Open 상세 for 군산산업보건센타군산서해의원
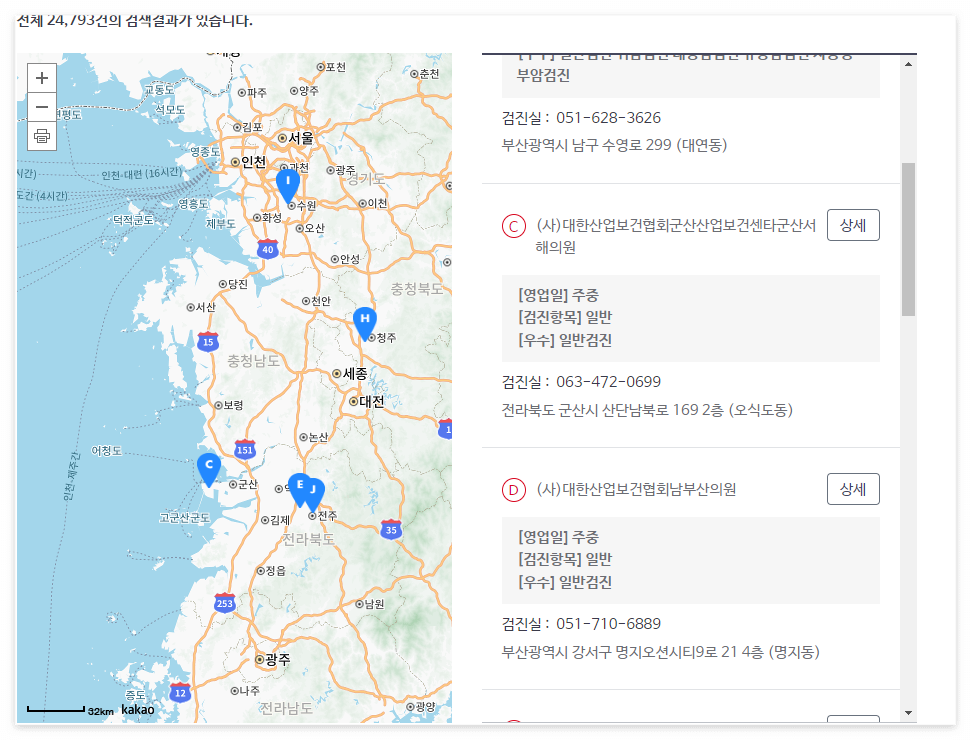Image resolution: width=971 pixels, height=740 pixels. [x=852, y=225]
